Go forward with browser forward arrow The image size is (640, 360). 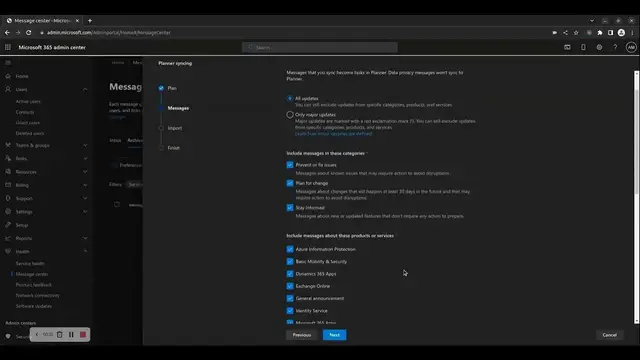pos(18,33)
